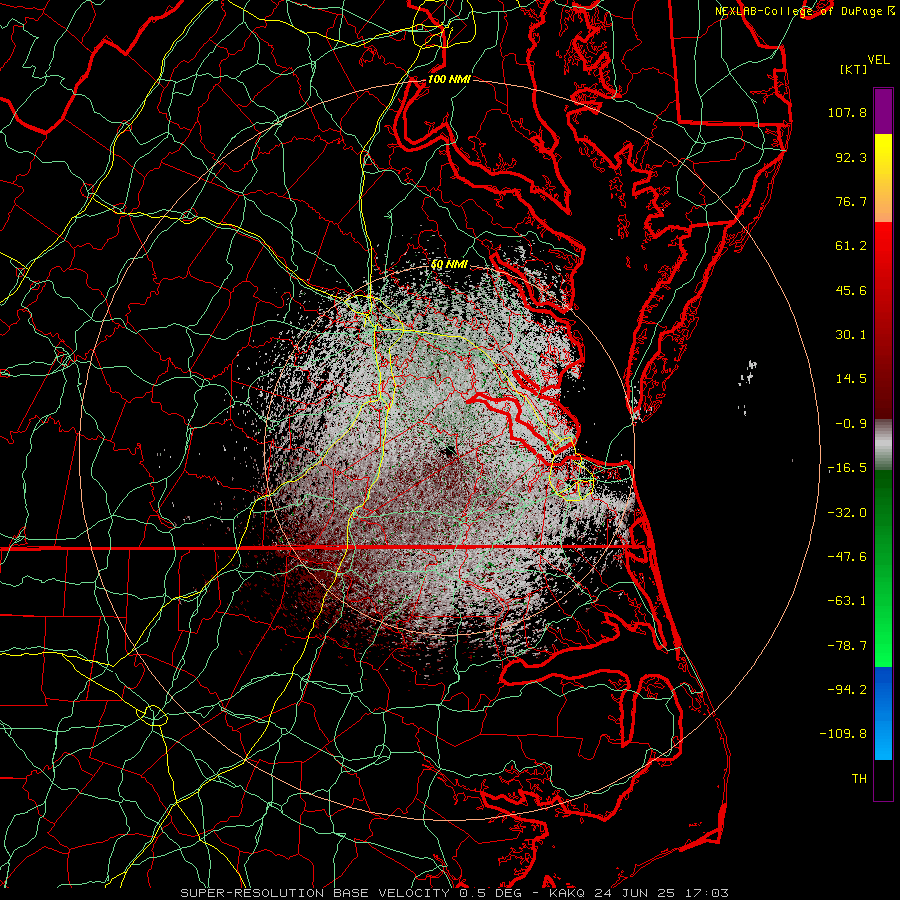This screenshot has height=900, width=900.
Task: Click the 100 NMI range ring label
Action: pyautogui.click(x=449, y=79)
